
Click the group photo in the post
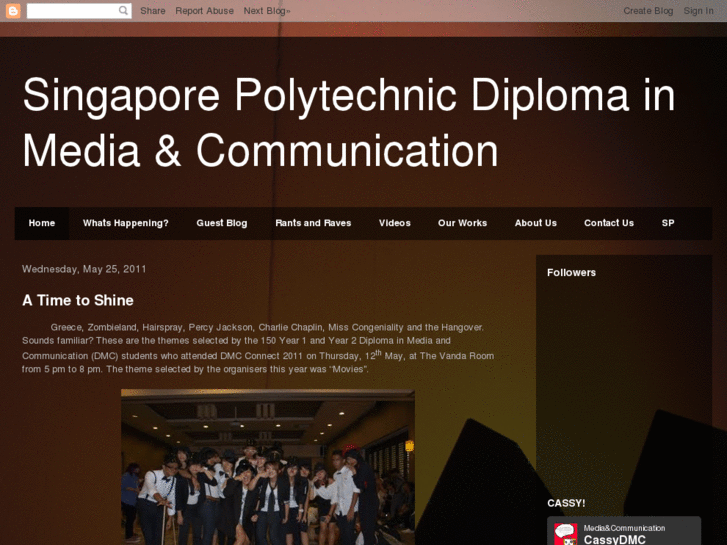coord(268,467)
